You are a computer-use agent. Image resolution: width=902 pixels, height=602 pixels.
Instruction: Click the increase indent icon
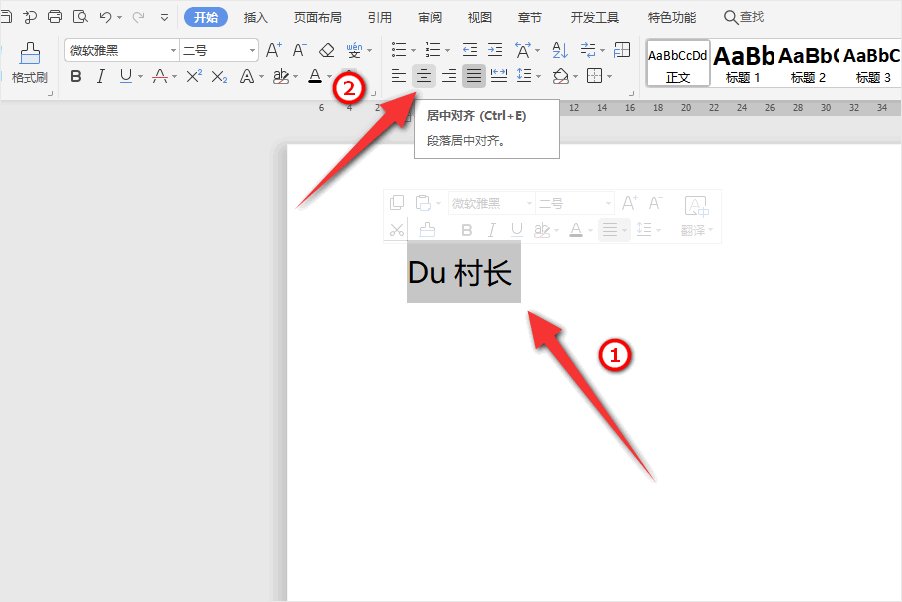[x=495, y=50]
